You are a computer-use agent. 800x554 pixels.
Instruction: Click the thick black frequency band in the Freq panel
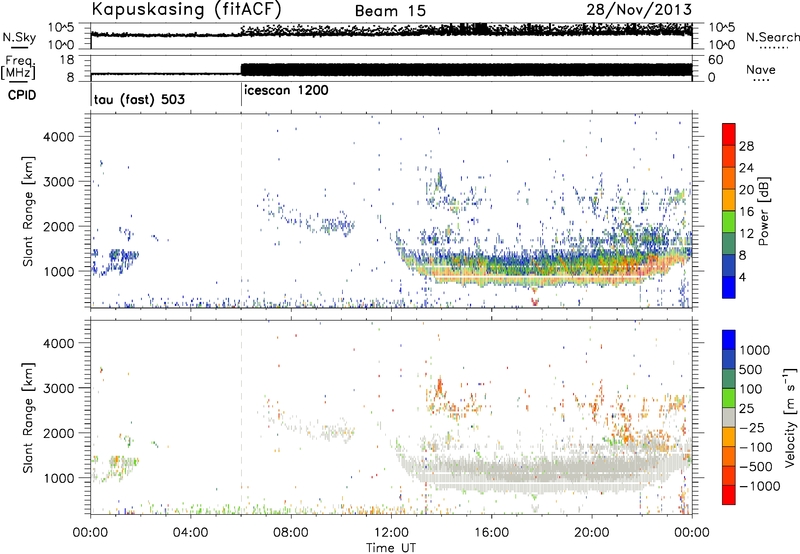click(466, 70)
